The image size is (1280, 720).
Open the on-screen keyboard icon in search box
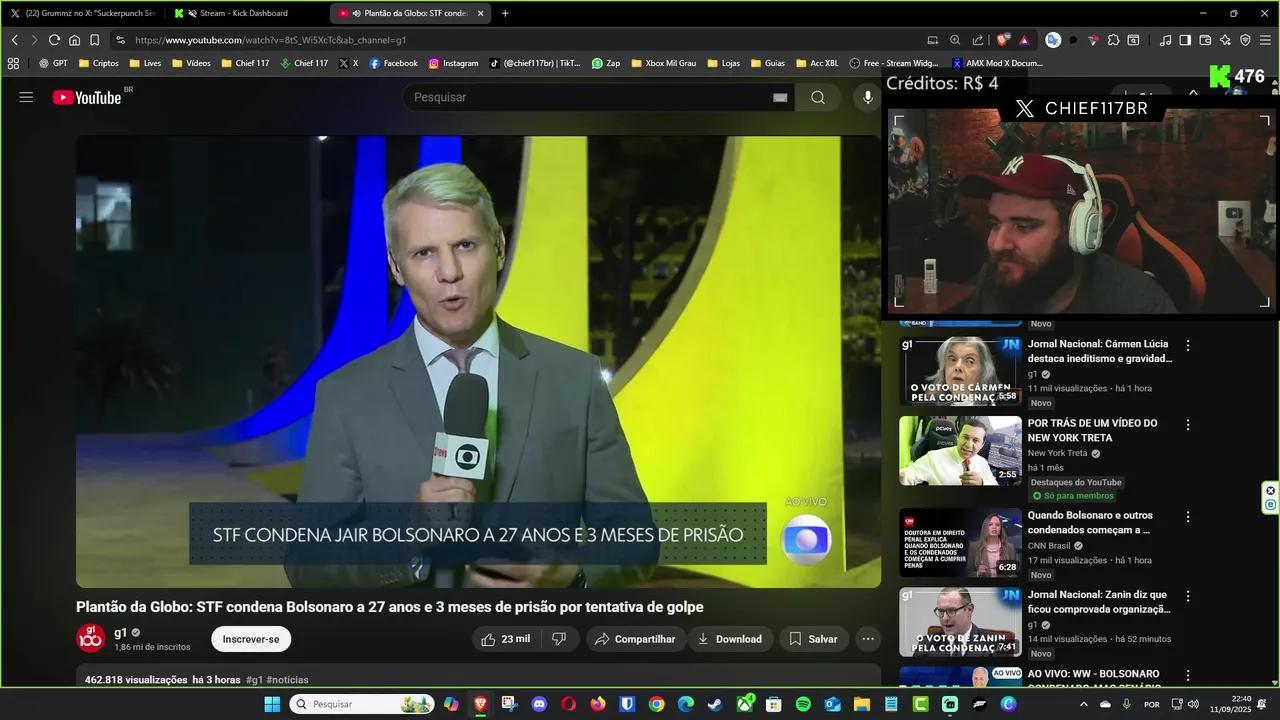coord(780,97)
